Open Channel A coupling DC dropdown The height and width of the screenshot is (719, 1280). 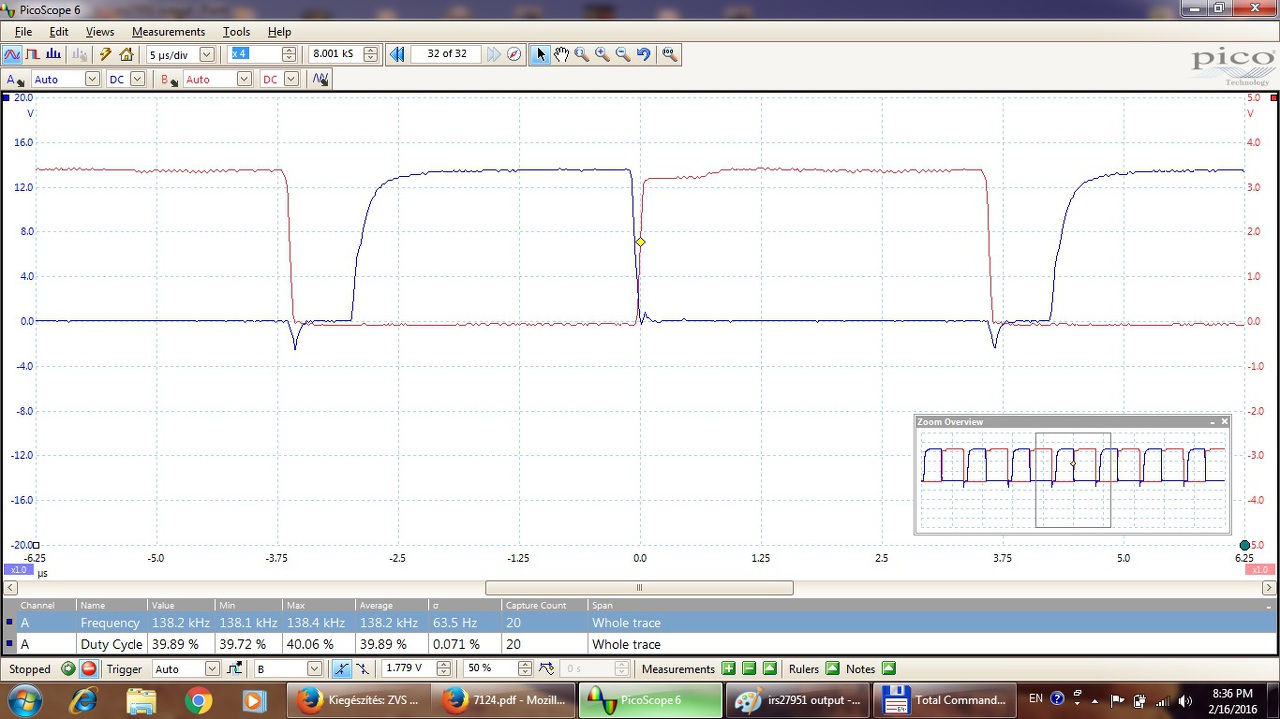138,79
